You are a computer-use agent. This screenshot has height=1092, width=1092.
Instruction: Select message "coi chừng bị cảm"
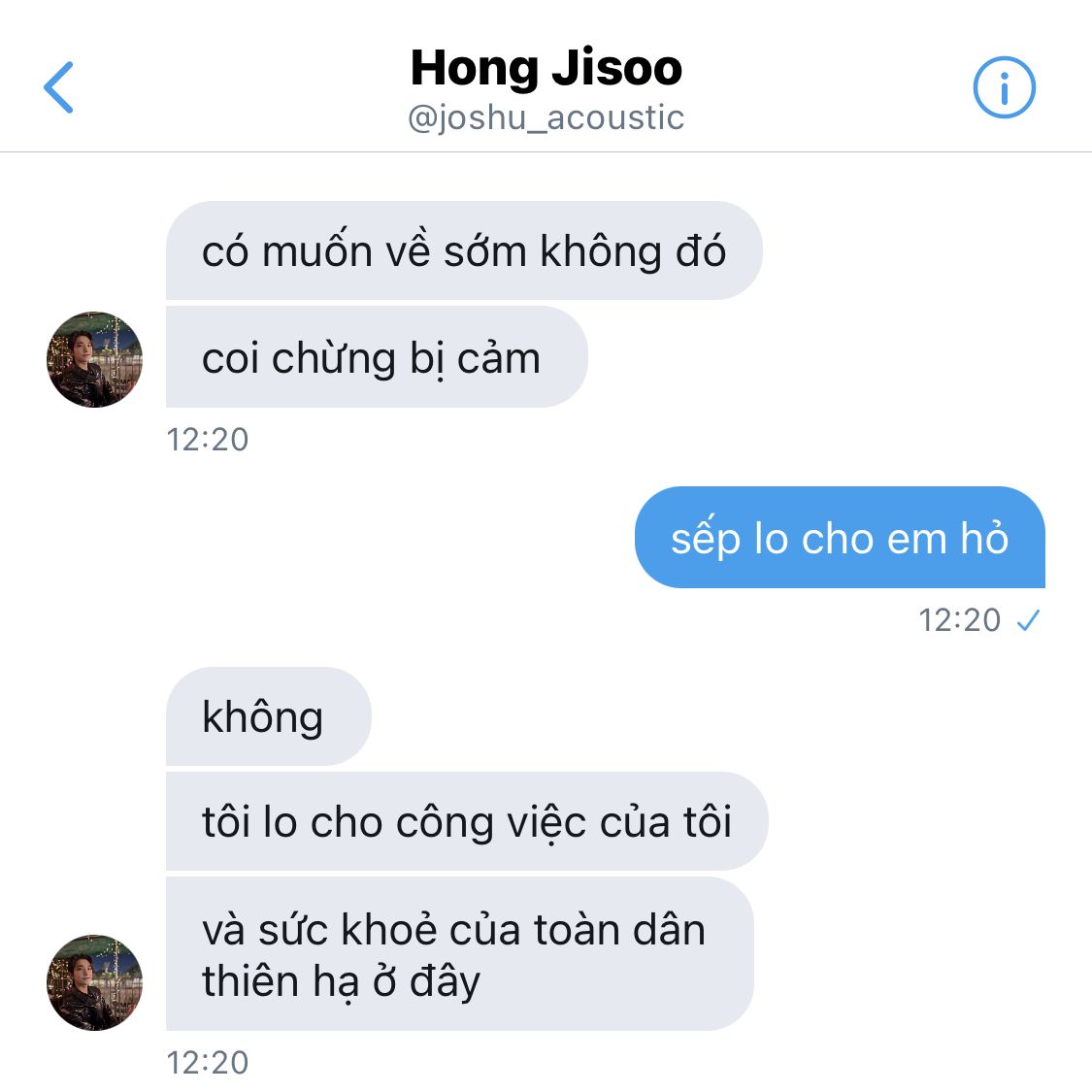coord(377,357)
